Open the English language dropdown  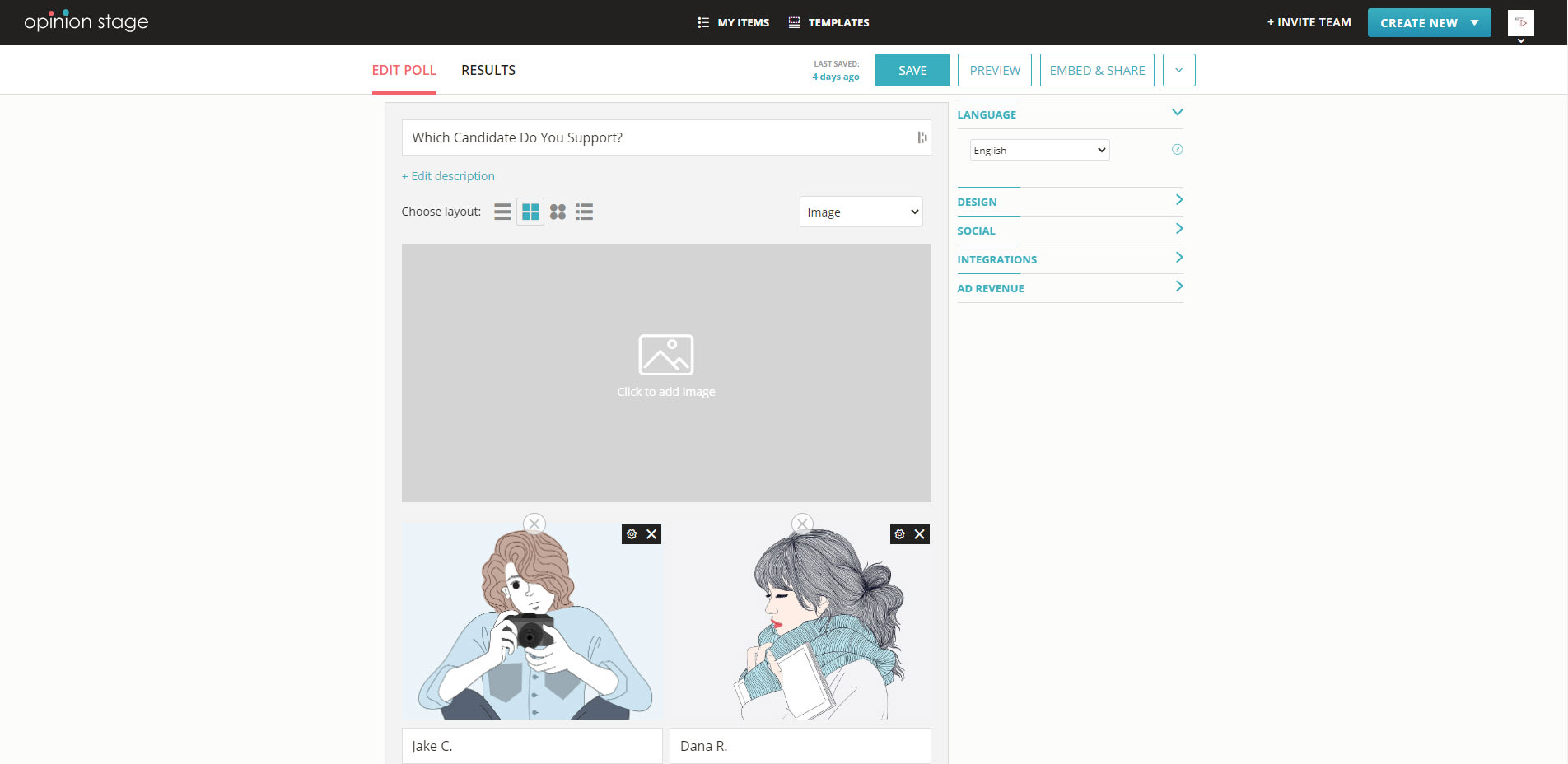(x=1039, y=150)
